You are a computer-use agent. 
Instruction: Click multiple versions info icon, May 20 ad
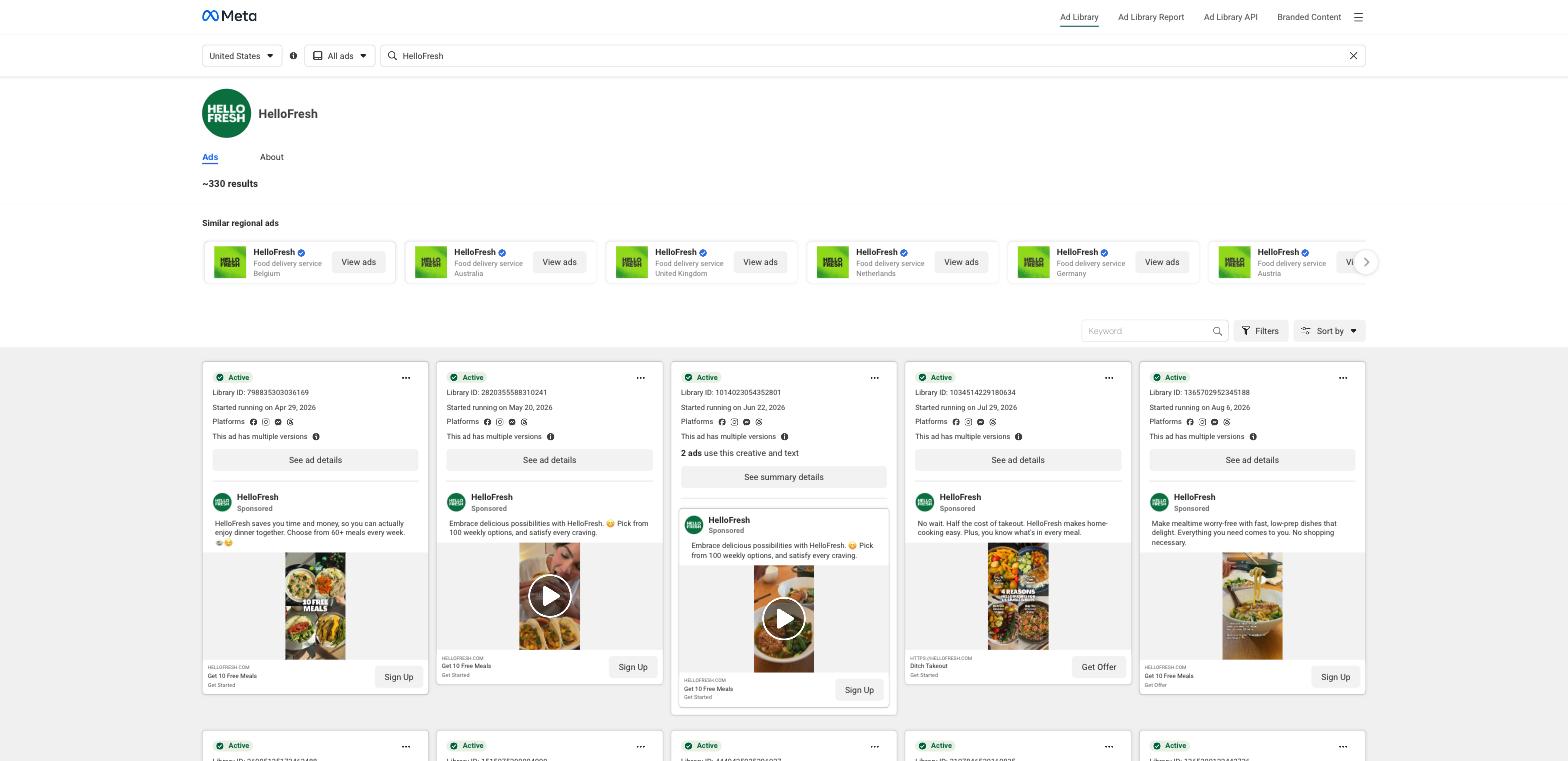550,437
